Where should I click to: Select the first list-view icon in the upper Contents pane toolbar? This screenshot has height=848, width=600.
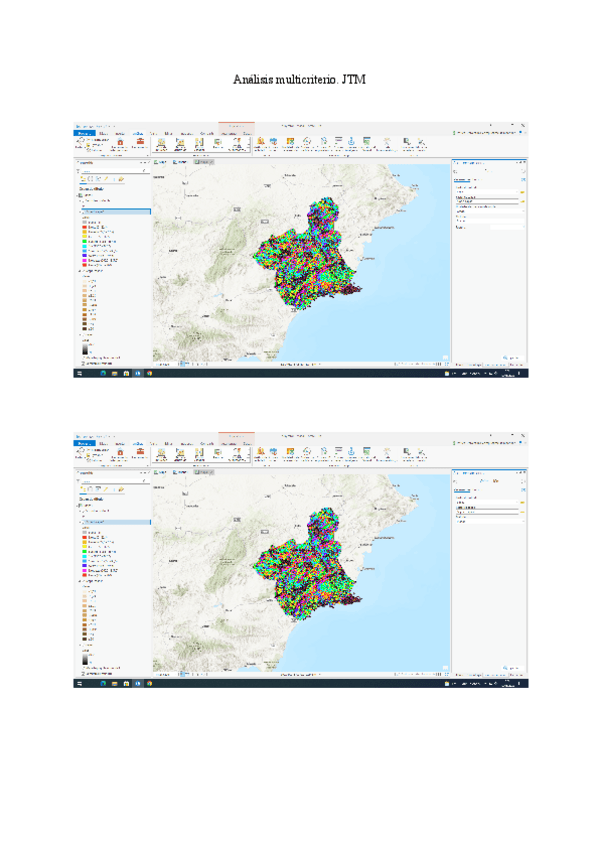tap(83, 179)
